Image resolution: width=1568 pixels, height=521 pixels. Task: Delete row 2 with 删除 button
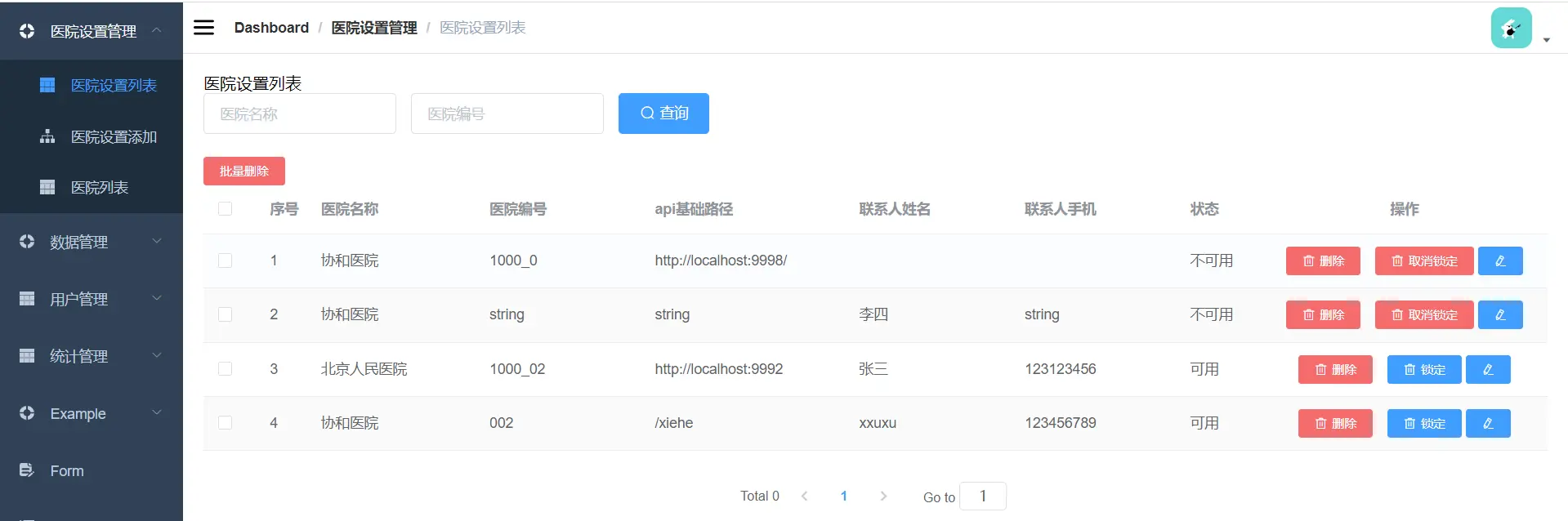pyautogui.click(x=1323, y=314)
